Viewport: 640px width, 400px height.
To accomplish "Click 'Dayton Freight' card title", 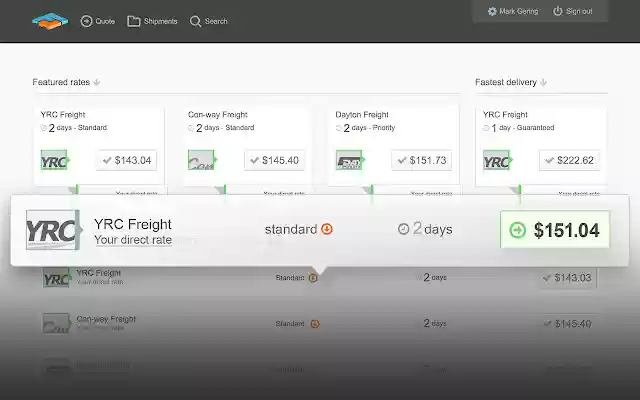I will [362, 115].
